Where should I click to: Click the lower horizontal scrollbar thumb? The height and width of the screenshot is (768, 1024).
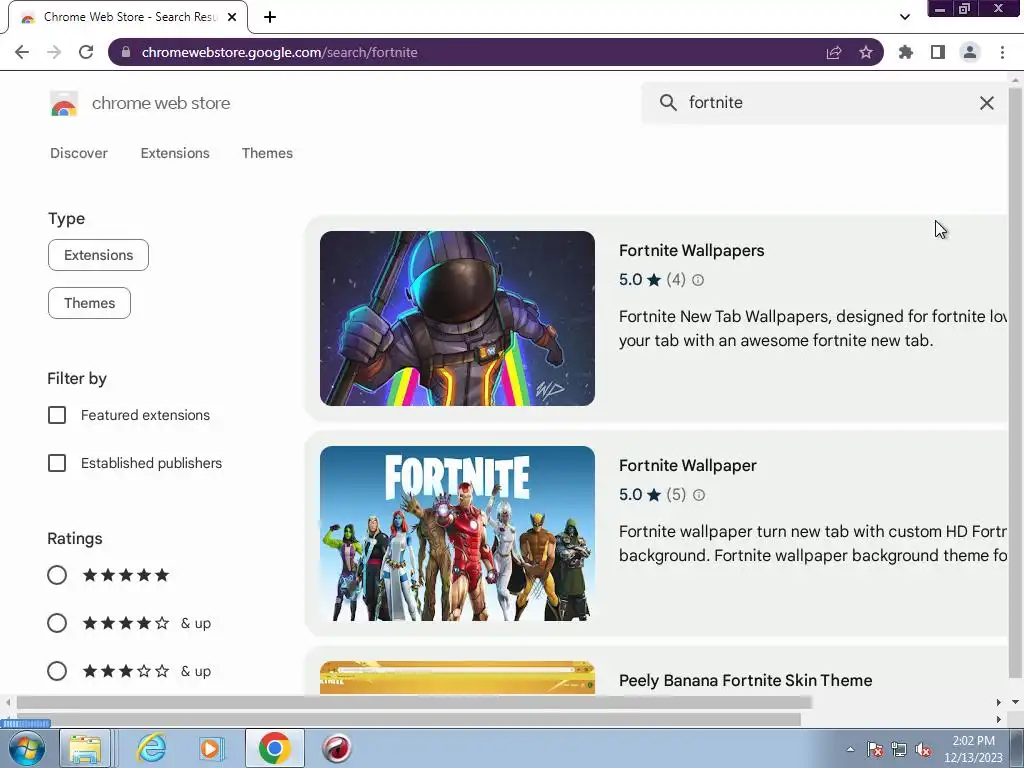(409, 720)
